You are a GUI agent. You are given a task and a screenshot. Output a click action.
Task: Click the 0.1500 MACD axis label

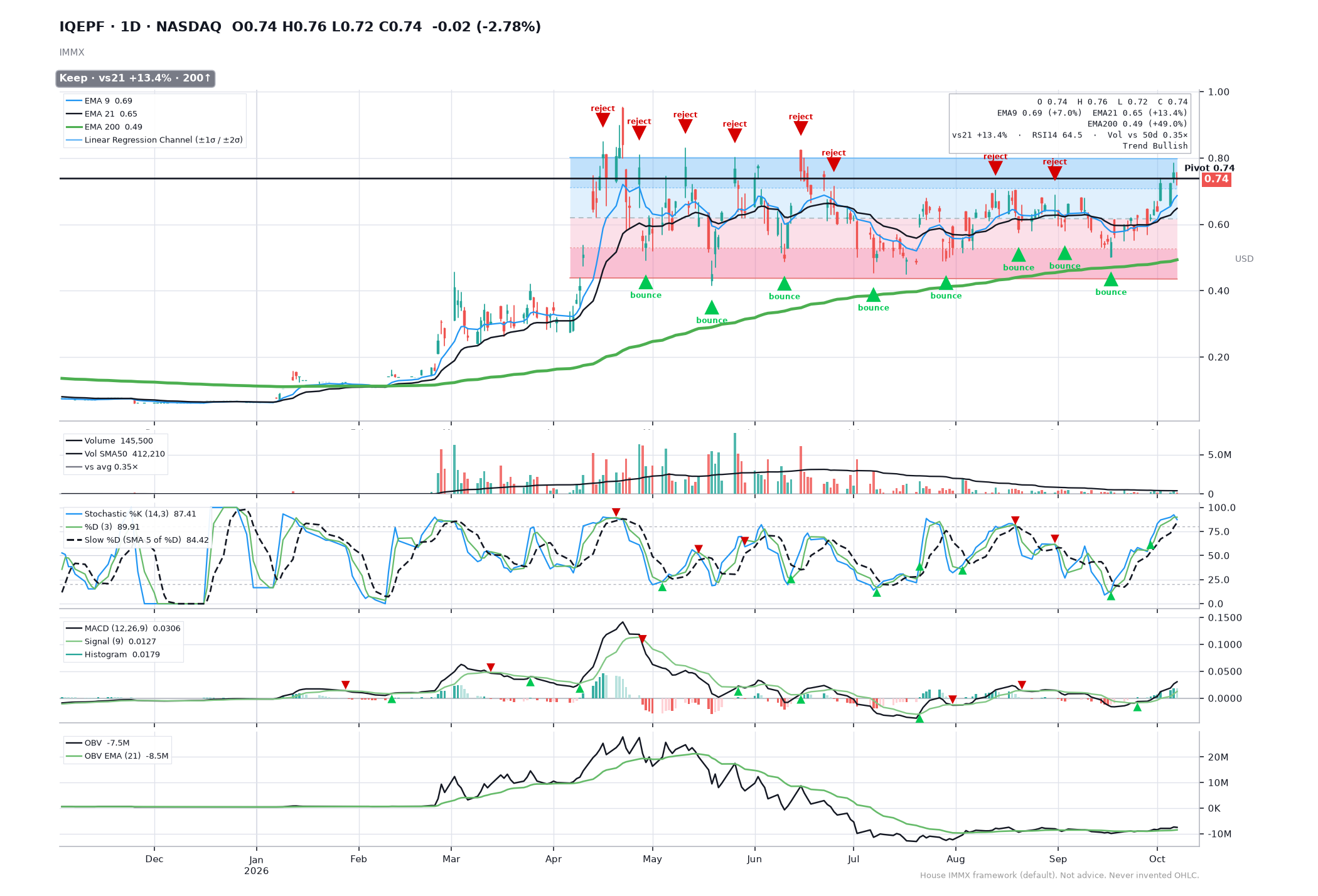tap(1224, 617)
